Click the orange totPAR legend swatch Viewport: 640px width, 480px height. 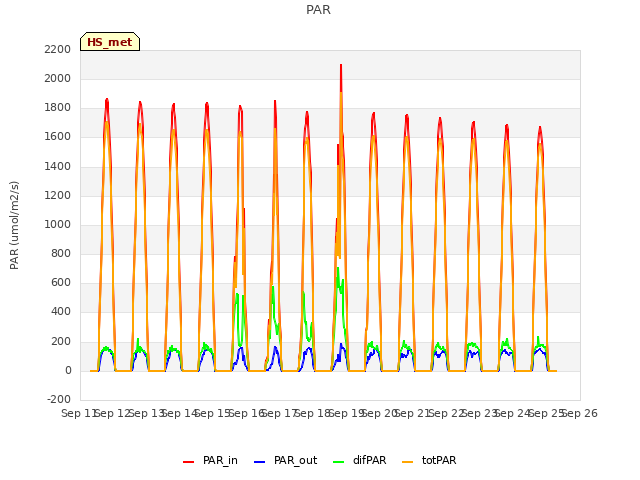pyautogui.click(x=407, y=462)
